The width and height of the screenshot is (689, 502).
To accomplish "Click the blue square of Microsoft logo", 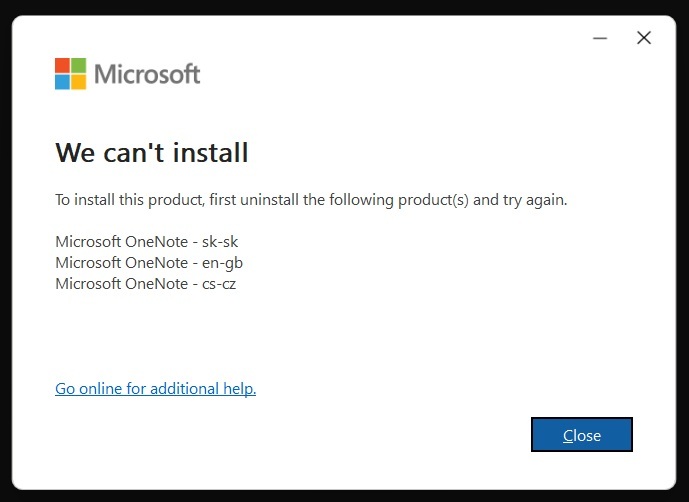I will (62, 82).
